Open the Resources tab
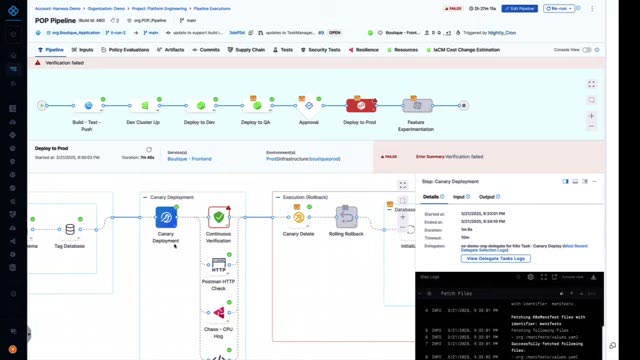The image size is (640, 360). click(x=402, y=50)
